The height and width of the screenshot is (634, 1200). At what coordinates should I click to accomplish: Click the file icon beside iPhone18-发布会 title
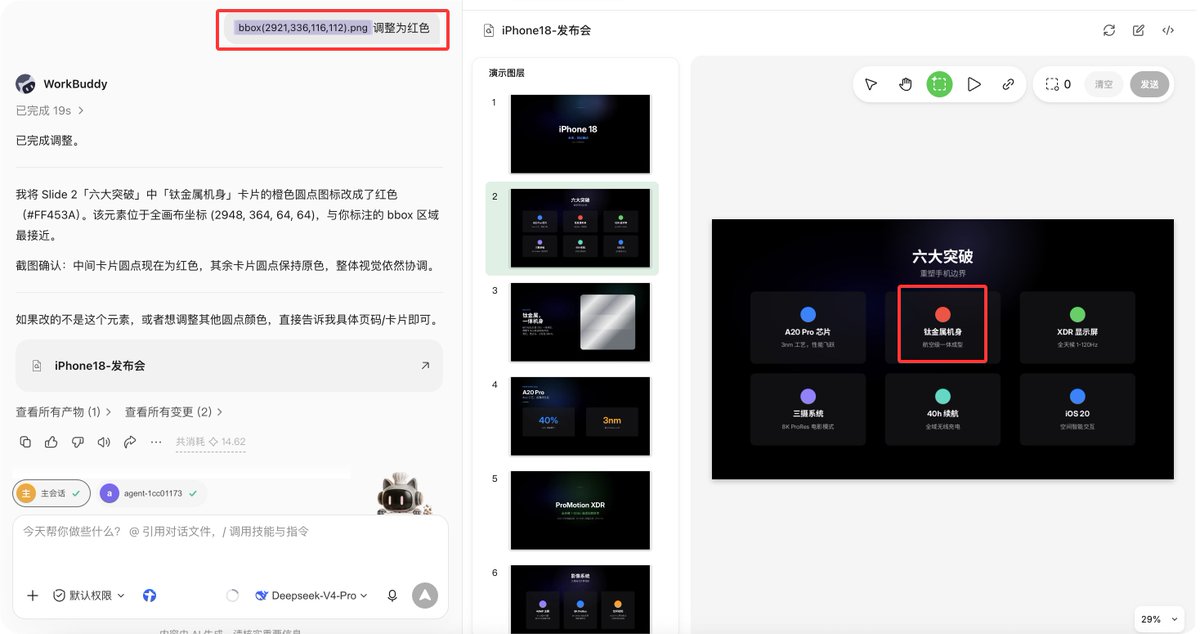pyautogui.click(x=488, y=30)
